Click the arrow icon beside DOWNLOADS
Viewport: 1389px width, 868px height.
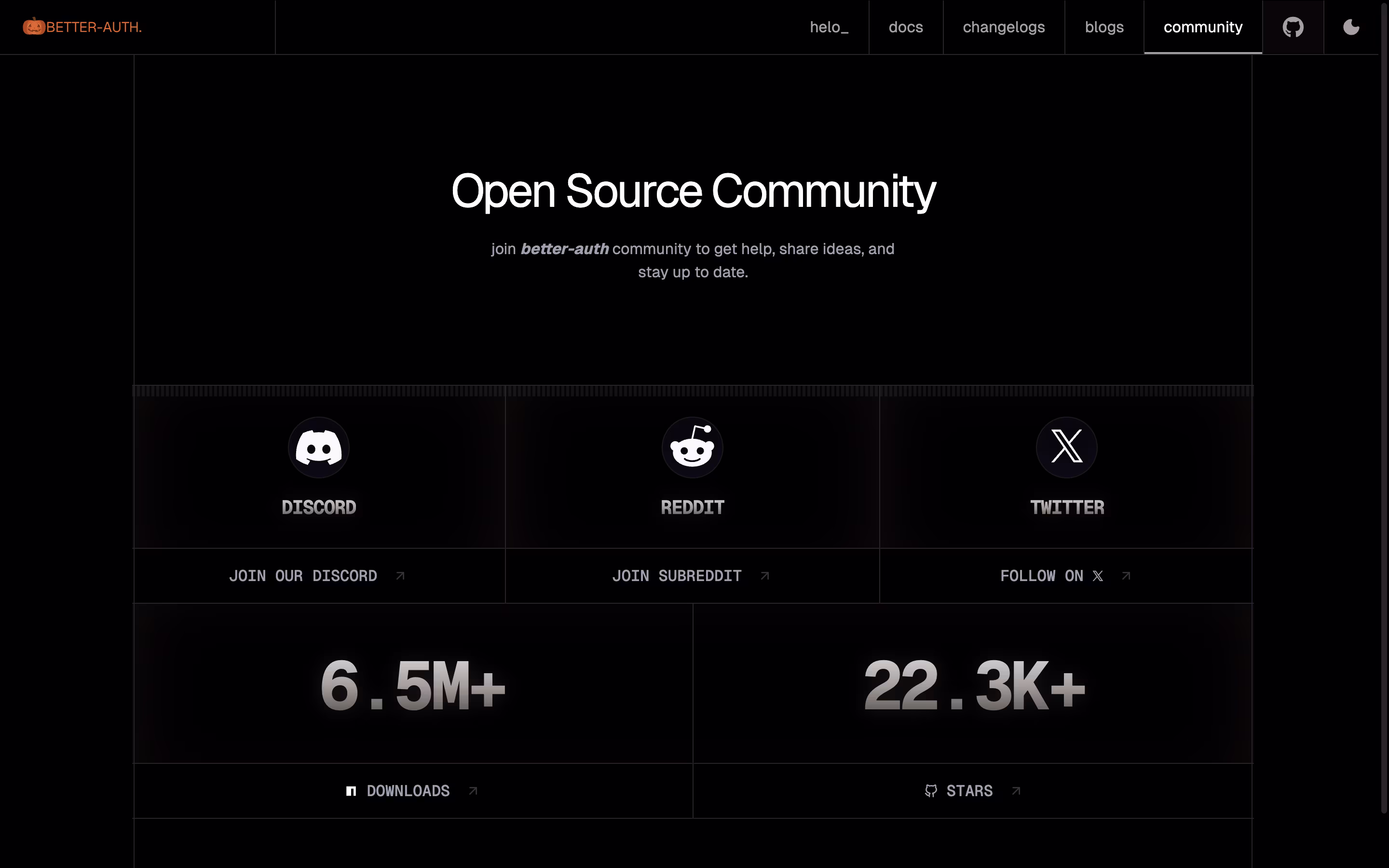click(473, 791)
